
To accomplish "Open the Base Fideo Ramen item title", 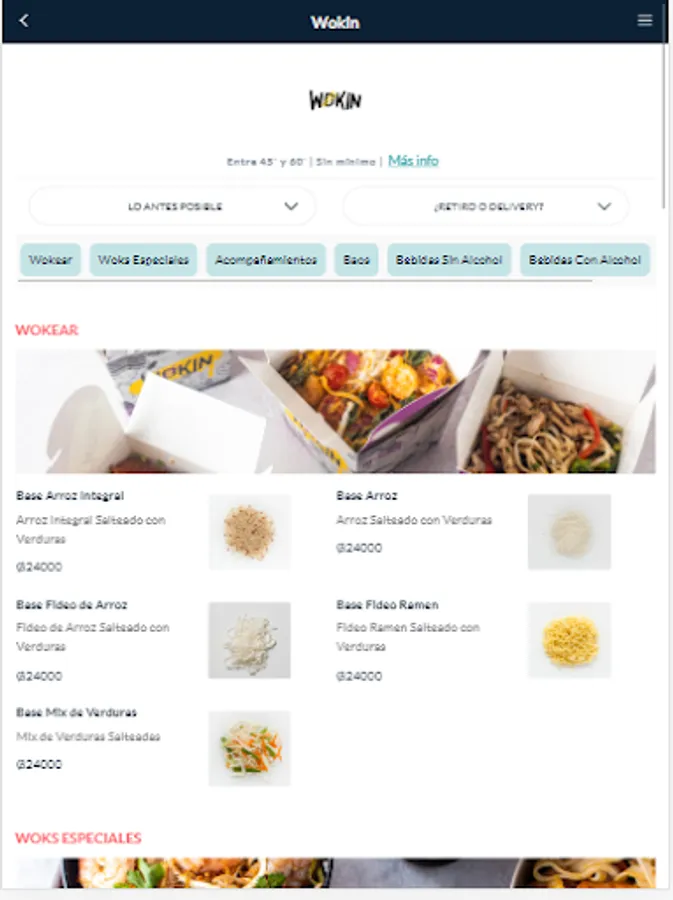I will [387, 604].
